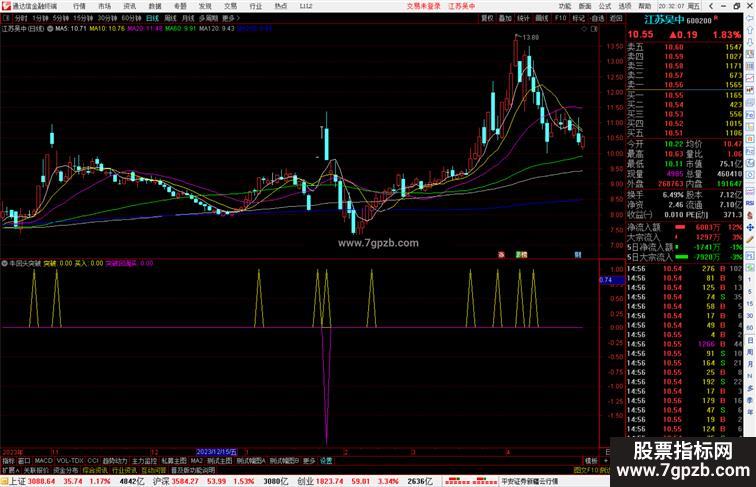Open the 资金分布 tab
The image size is (756, 487).
pyautogui.click(x=66, y=470)
